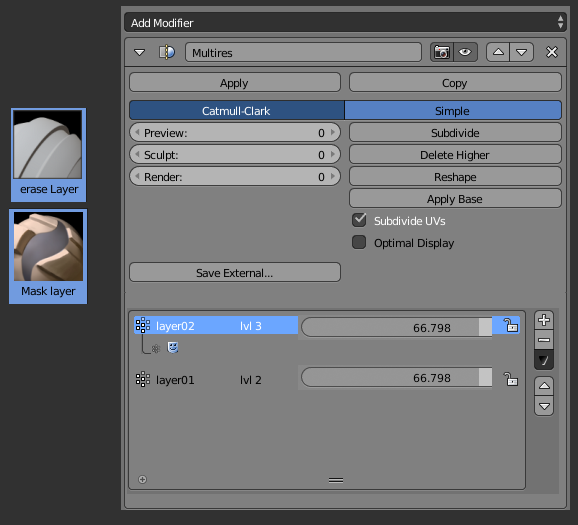Remove the Multires modifier with X

click(x=551, y=52)
